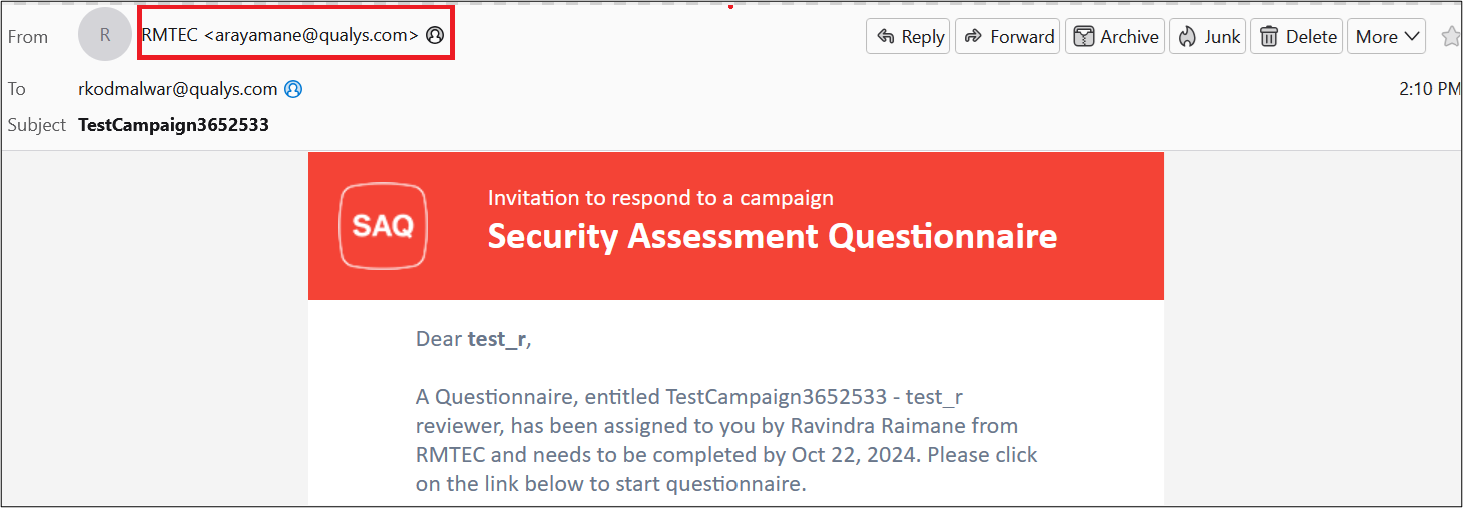This screenshot has width=1463, height=508.
Task: Open the More actions dropdown
Action: (1387, 36)
